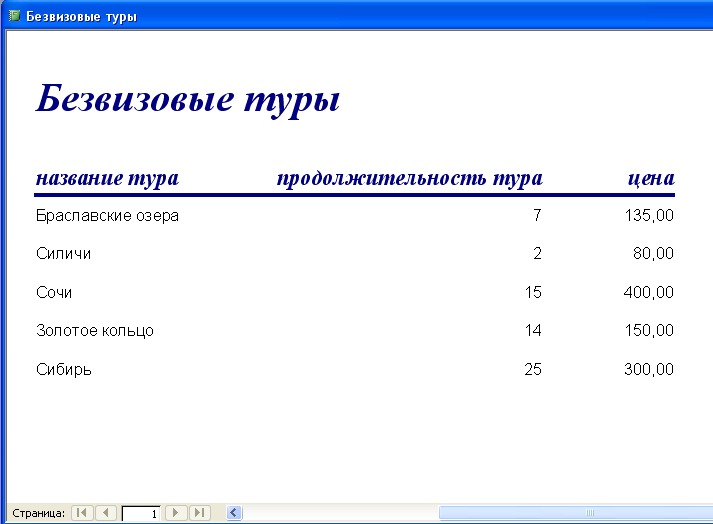Click the horizontal scrollbar thumb
The height and width of the screenshot is (524, 713).
(x=576, y=513)
